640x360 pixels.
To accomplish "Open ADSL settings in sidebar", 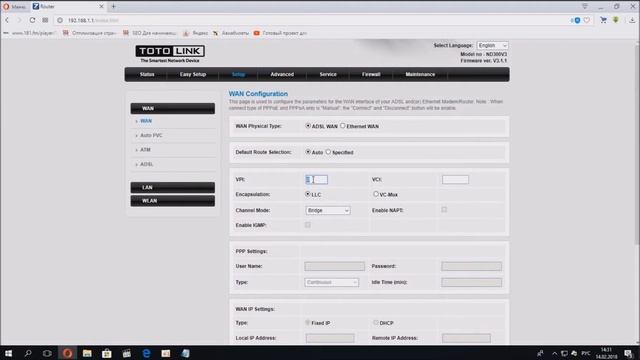I will (147, 164).
